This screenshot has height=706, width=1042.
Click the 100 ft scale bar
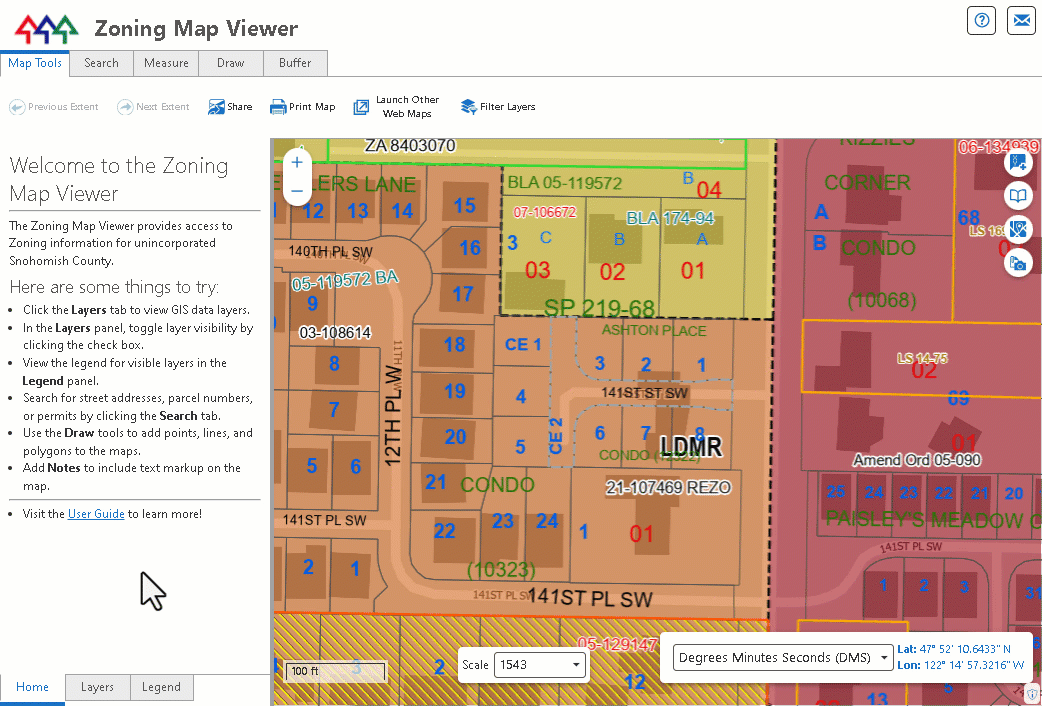point(335,671)
